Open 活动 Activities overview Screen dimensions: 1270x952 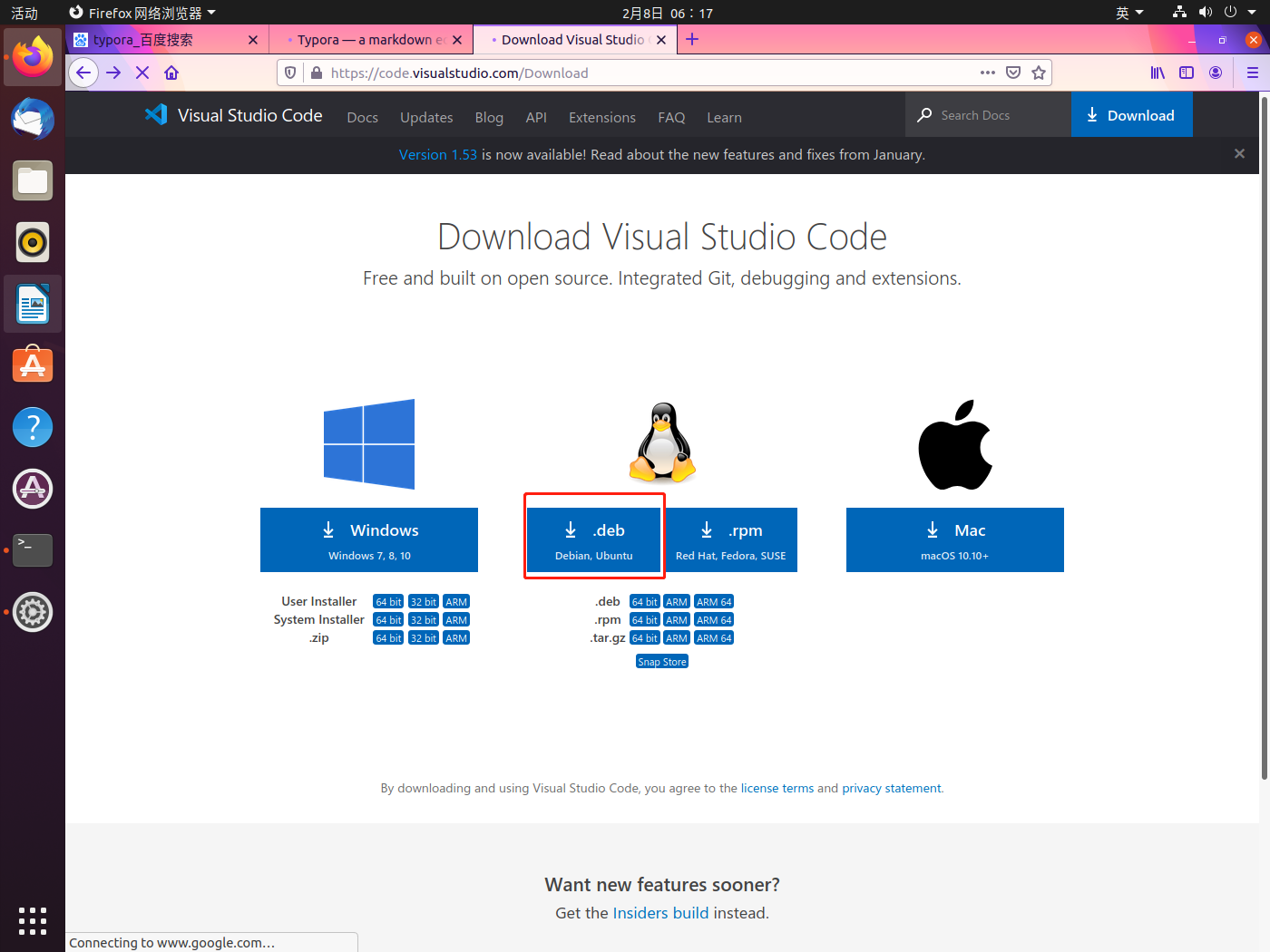pyautogui.click(x=24, y=13)
